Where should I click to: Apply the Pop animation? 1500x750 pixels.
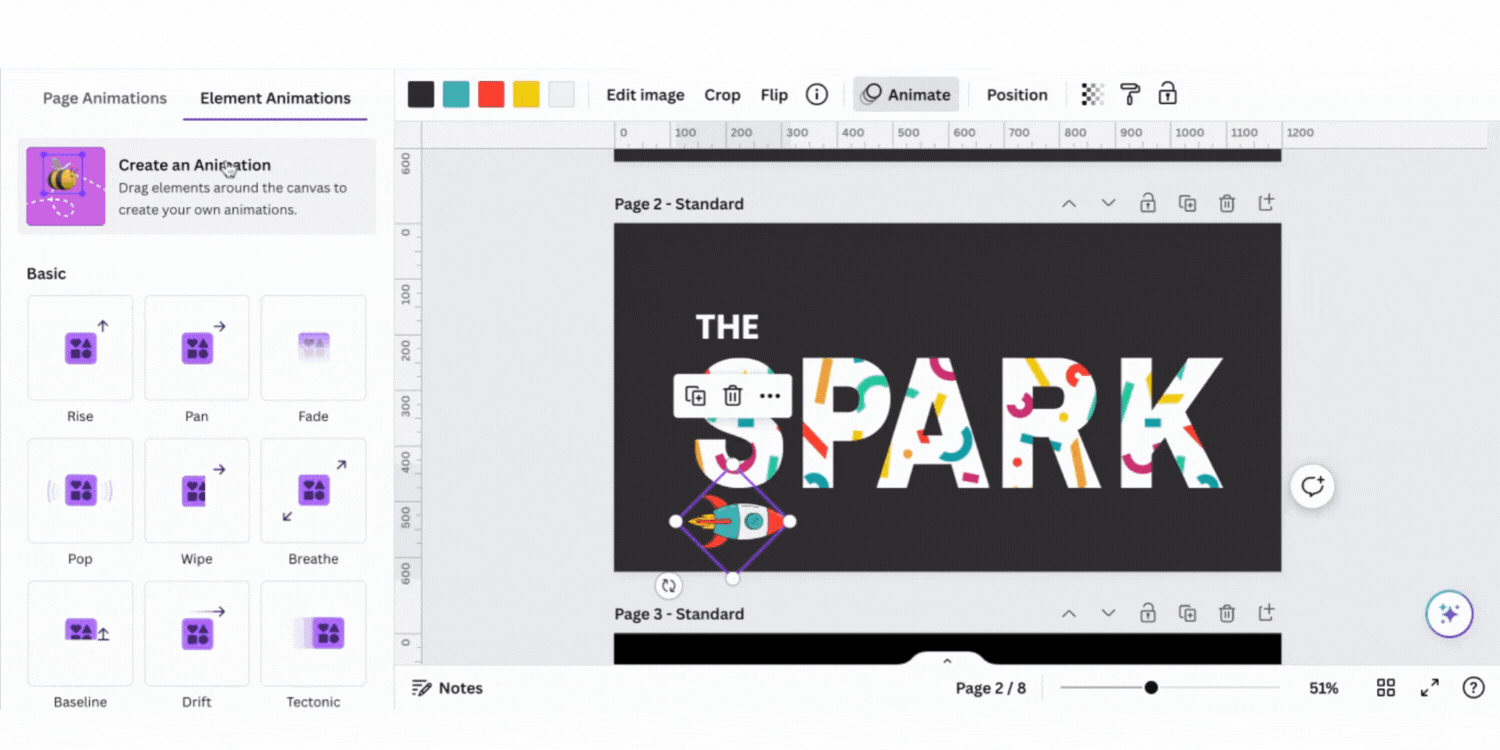[x=80, y=491]
